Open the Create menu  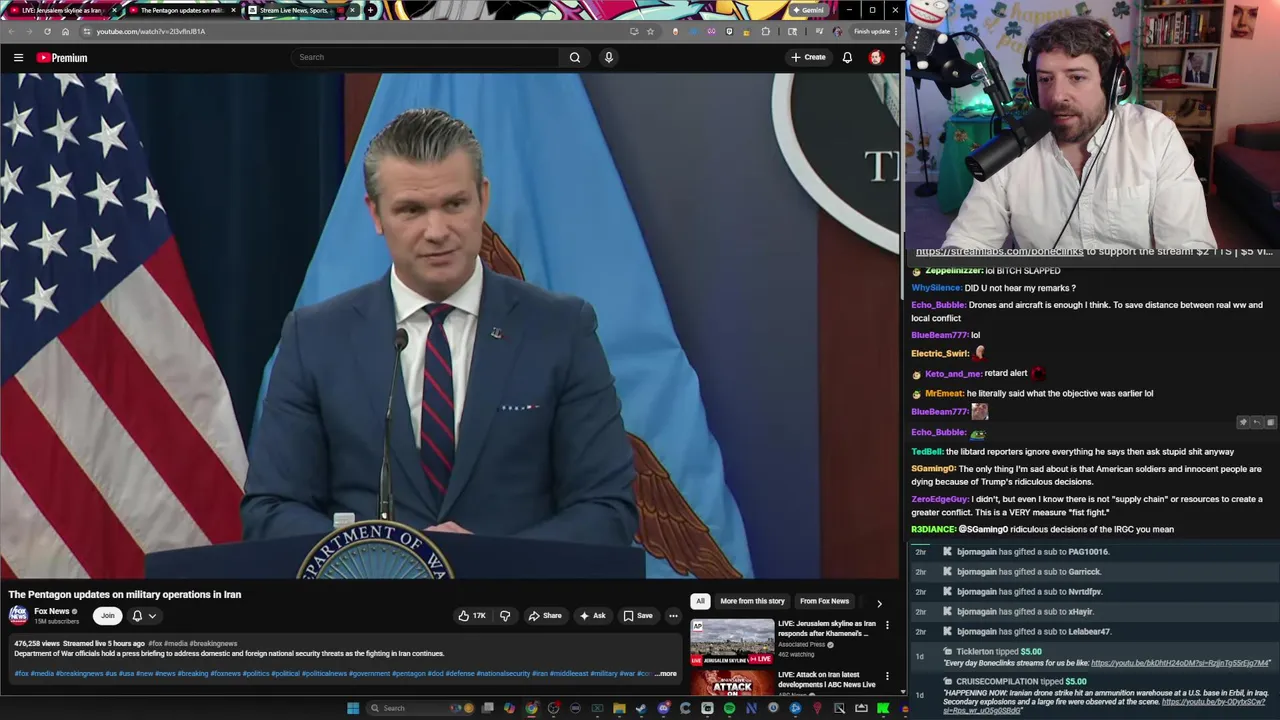click(808, 57)
